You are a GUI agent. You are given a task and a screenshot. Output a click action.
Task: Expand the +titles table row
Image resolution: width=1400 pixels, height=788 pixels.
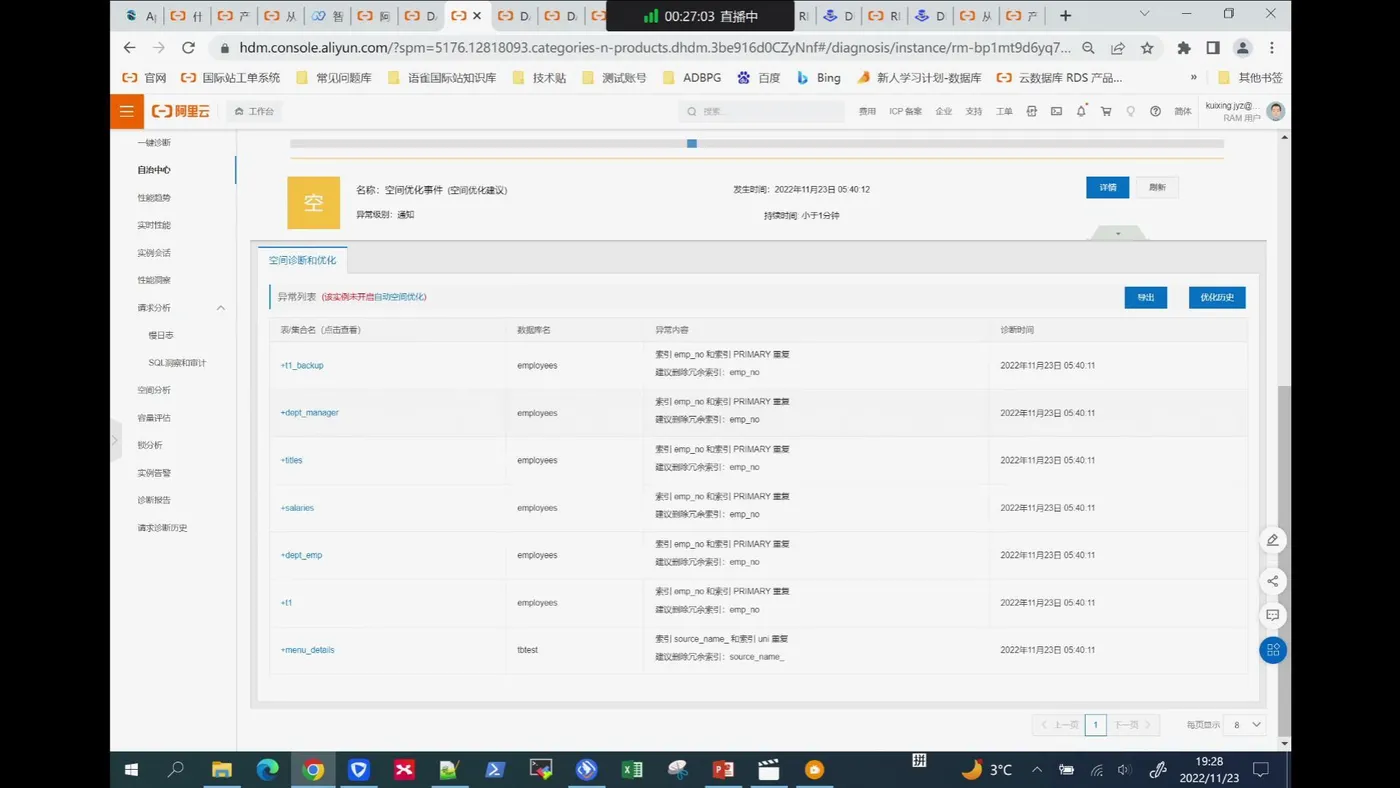click(x=291, y=460)
